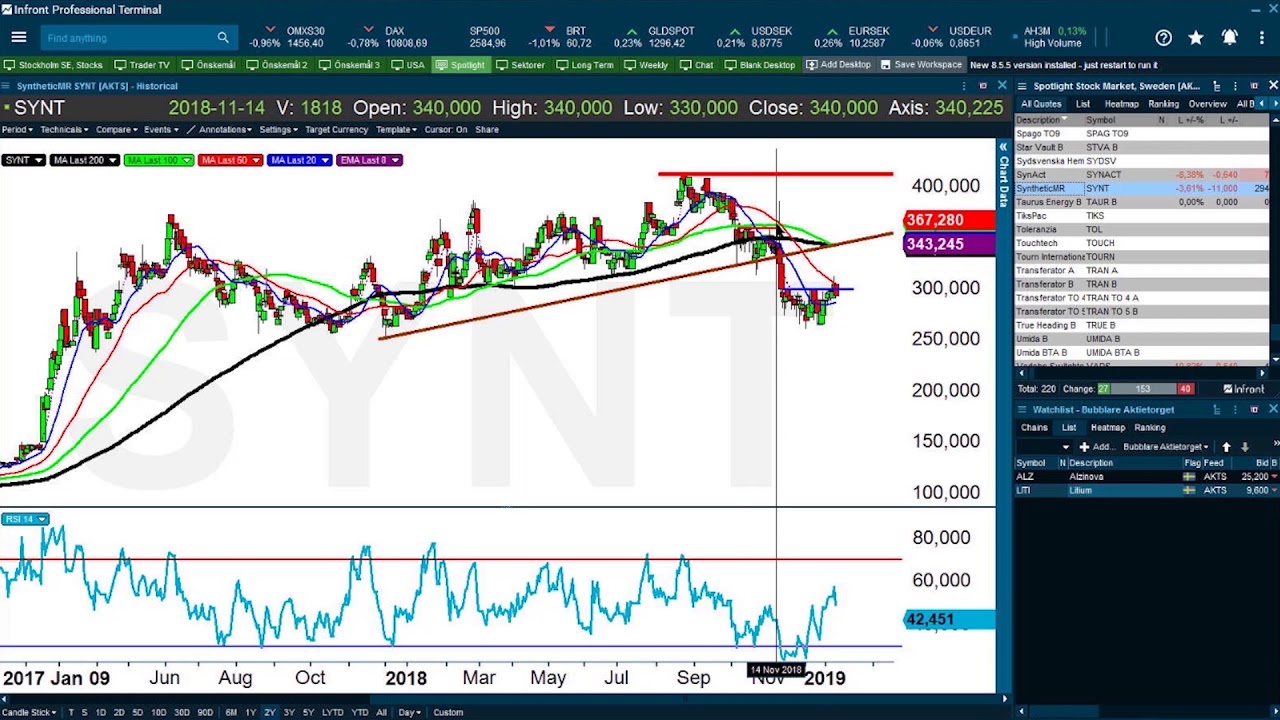Open Spotlight Stock Market window menu icon
The image size is (1280, 720).
click(1022, 86)
